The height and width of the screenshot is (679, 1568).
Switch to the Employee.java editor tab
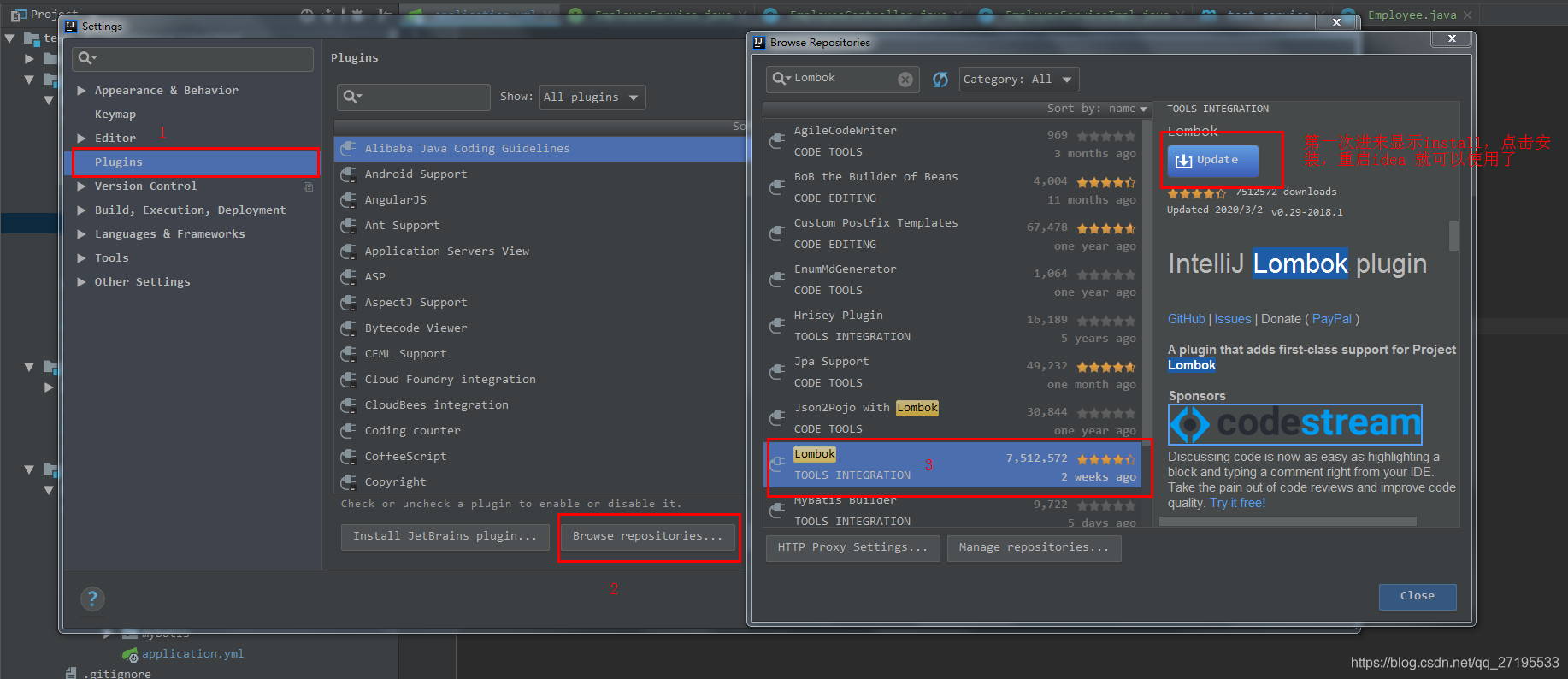click(1412, 15)
